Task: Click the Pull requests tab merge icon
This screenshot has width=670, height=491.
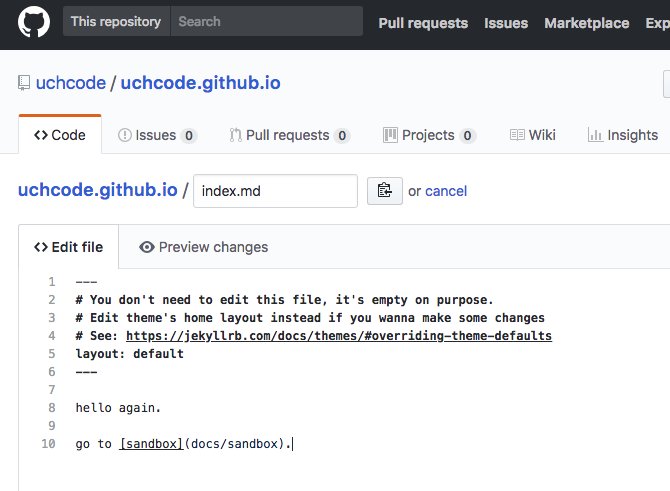Action: 235,135
